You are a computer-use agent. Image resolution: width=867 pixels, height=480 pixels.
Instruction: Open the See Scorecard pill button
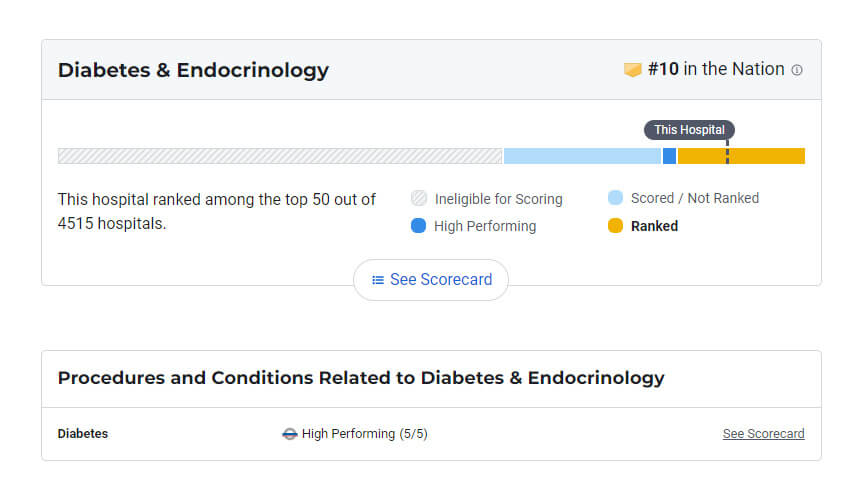click(x=431, y=280)
